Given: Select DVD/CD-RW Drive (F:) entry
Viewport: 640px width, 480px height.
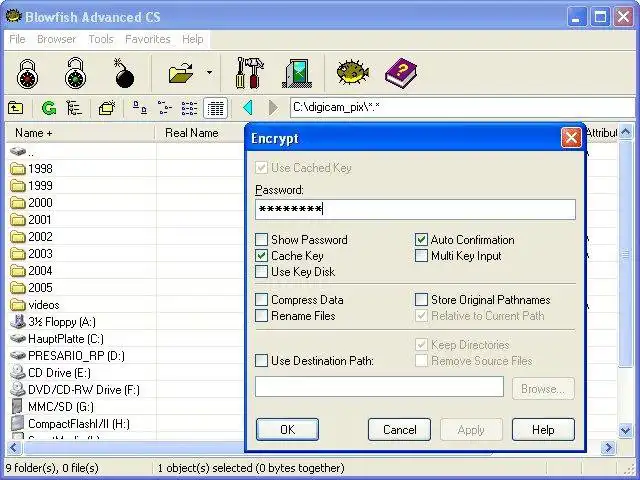Looking at the screenshot, I should [x=75, y=390].
